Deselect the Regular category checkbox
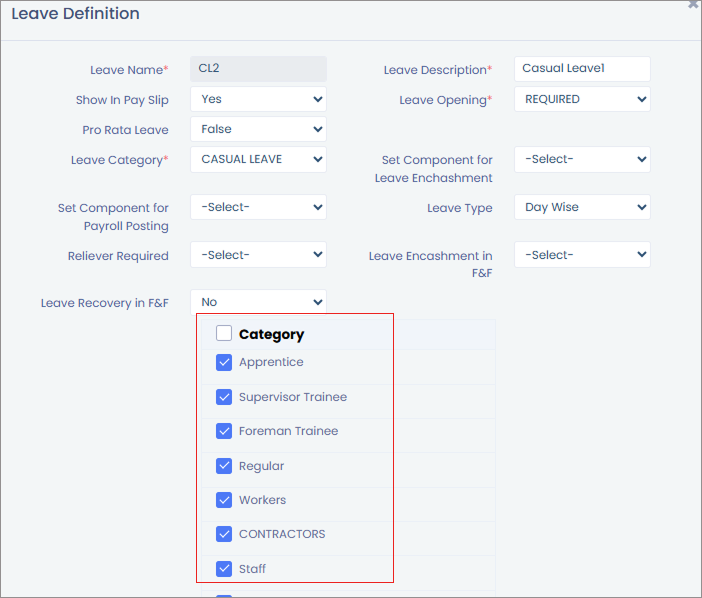Image resolution: width=702 pixels, height=598 pixels. click(224, 466)
